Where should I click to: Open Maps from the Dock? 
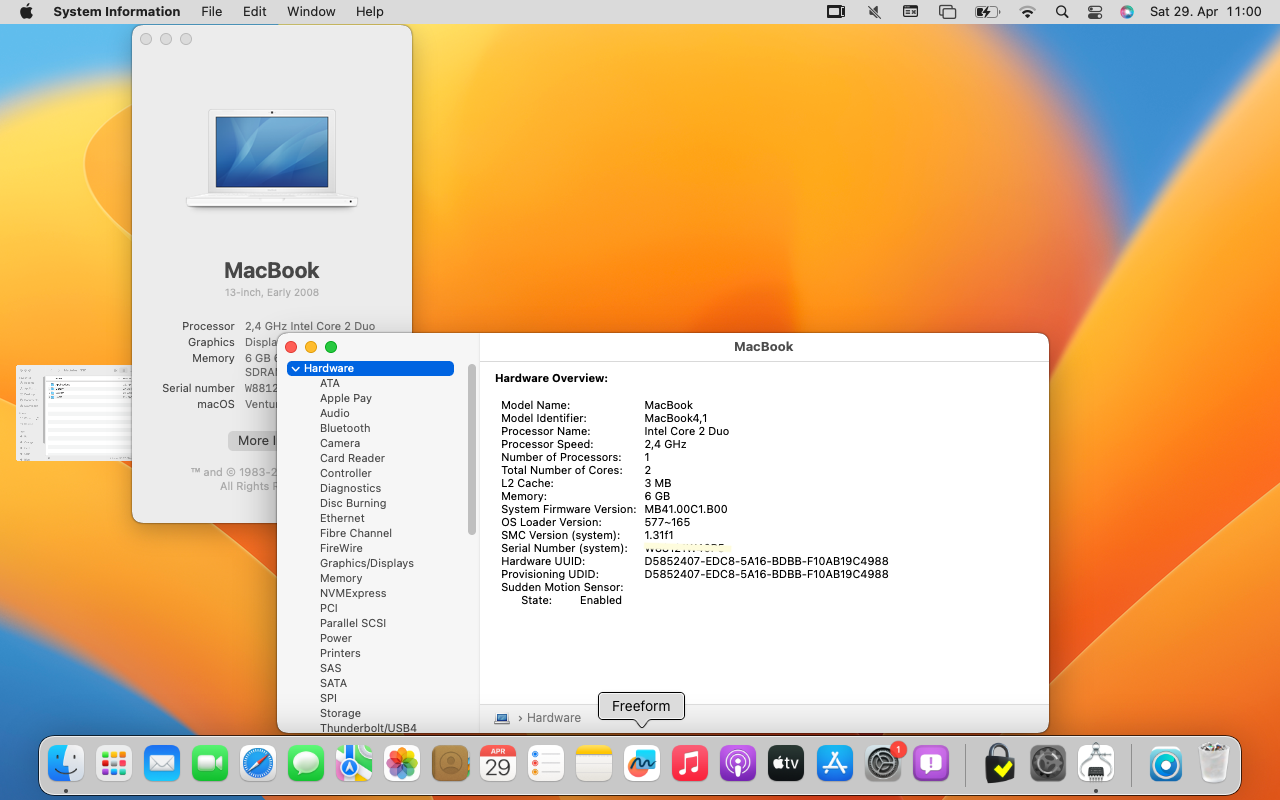(354, 764)
